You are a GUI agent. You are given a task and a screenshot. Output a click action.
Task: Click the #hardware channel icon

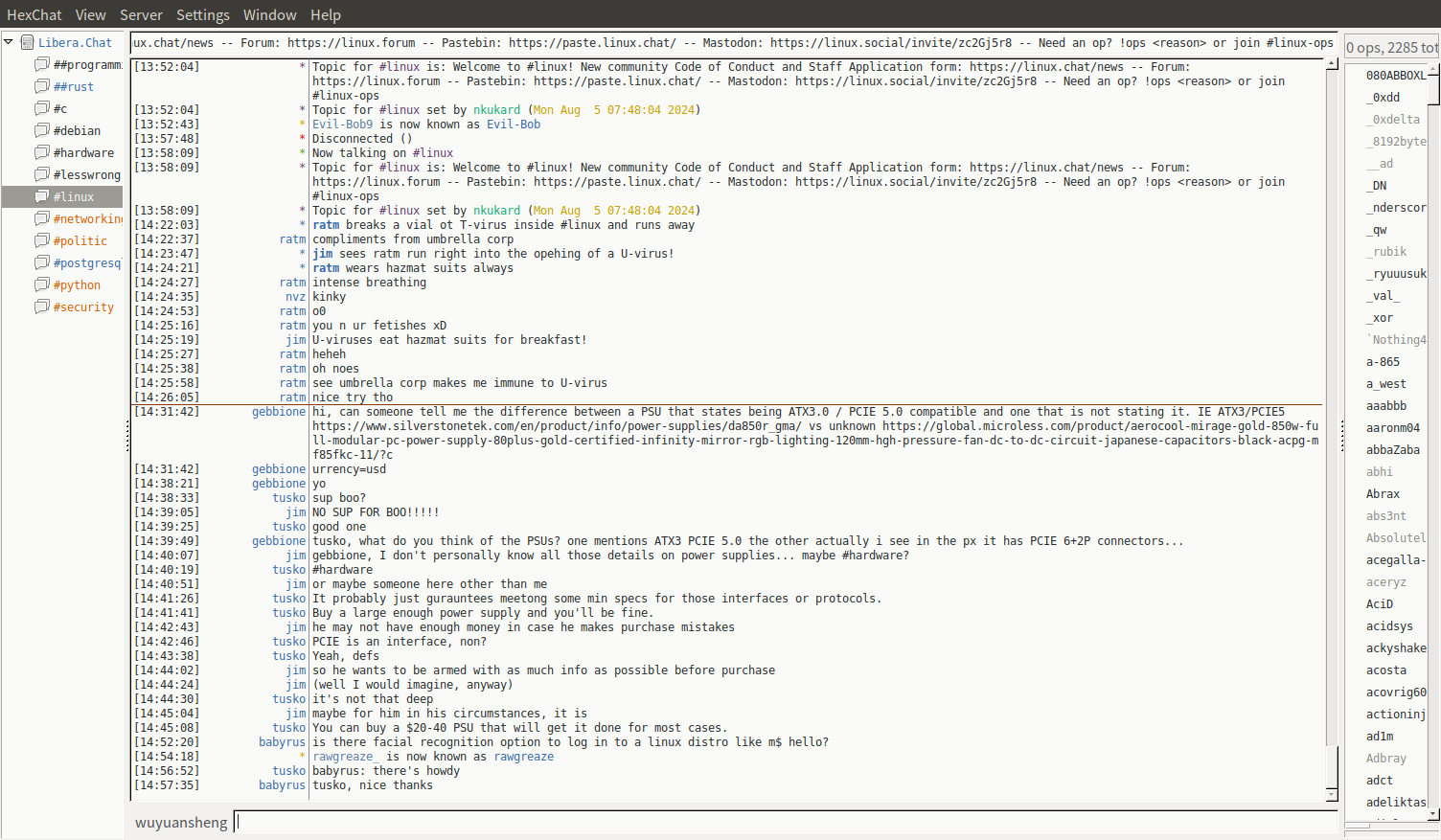click(x=42, y=152)
